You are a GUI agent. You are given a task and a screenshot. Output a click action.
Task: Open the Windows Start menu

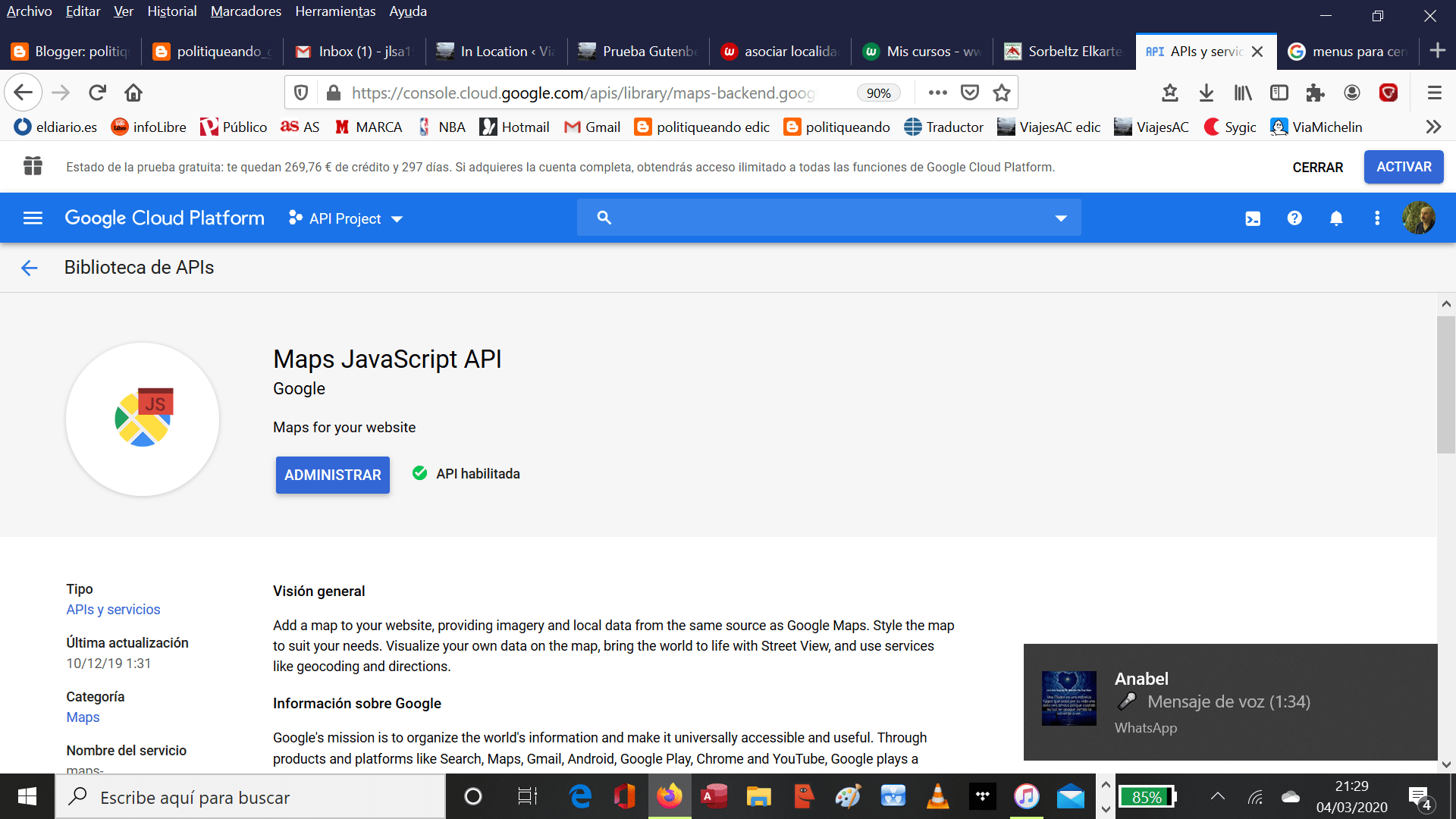click(x=27, y=796)
